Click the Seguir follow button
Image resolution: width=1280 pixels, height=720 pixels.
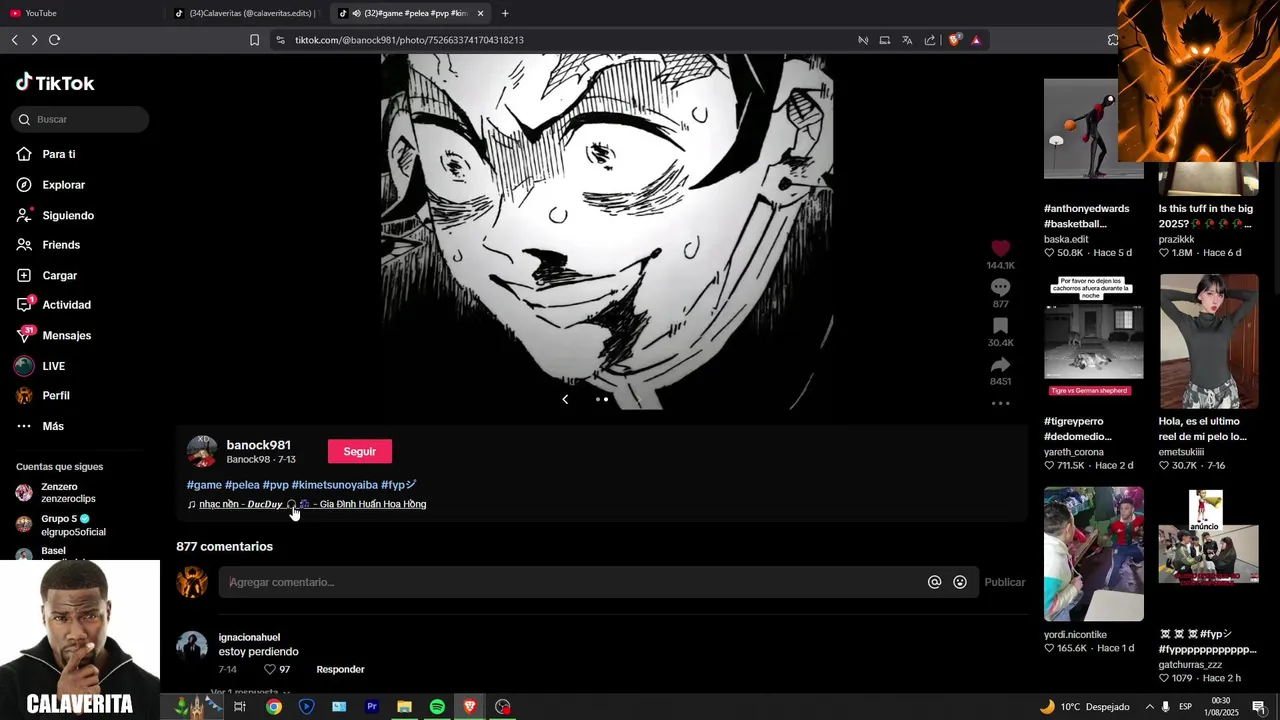(x=360, y=451)
